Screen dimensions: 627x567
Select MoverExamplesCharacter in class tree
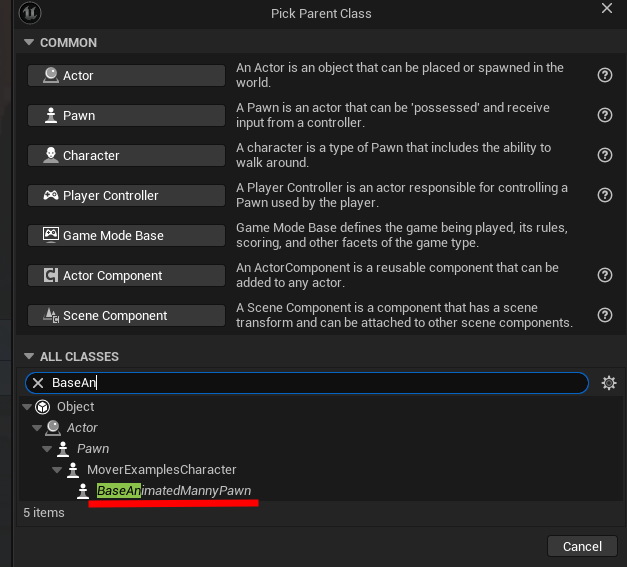point(162,470)
